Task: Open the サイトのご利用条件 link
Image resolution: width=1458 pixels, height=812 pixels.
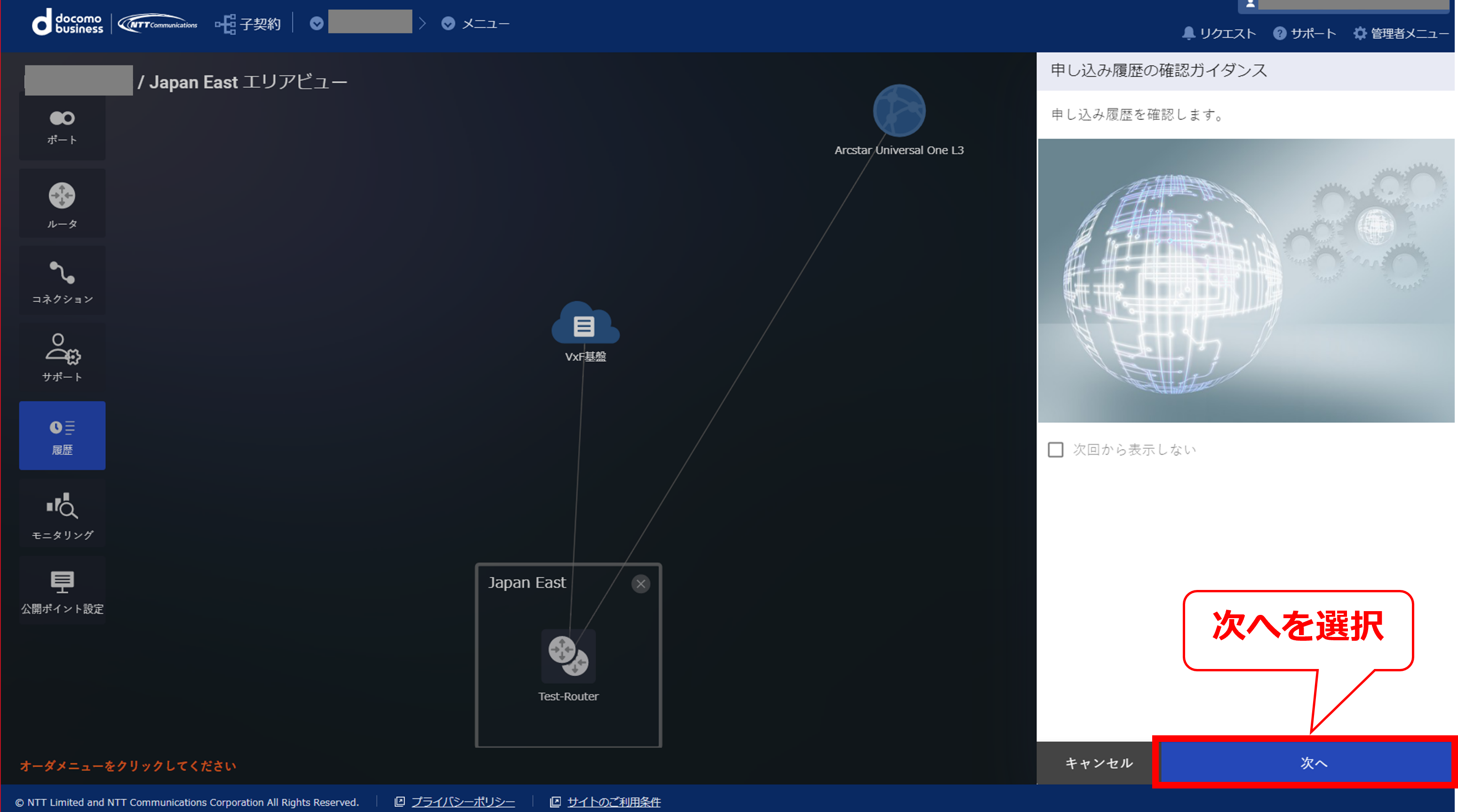Action: [x=613, y=802]
